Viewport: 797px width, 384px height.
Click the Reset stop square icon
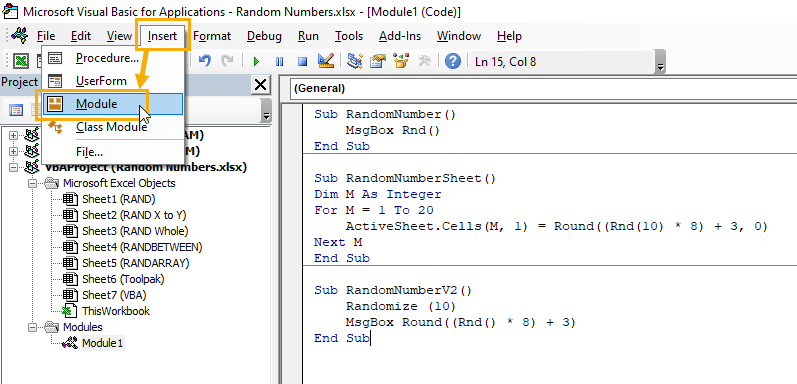(x=302, y=62)
